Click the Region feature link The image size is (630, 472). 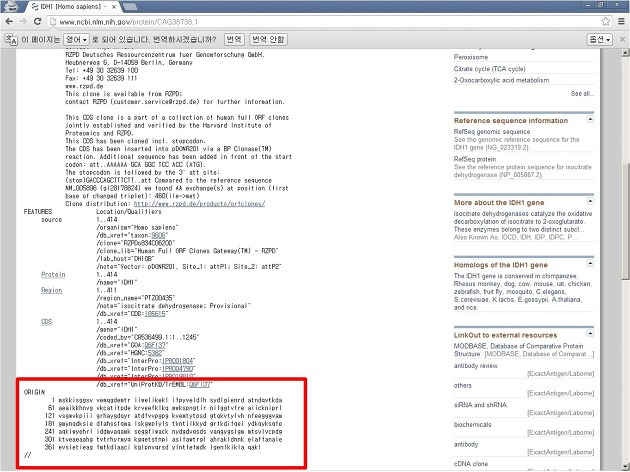tap(51, 290)
